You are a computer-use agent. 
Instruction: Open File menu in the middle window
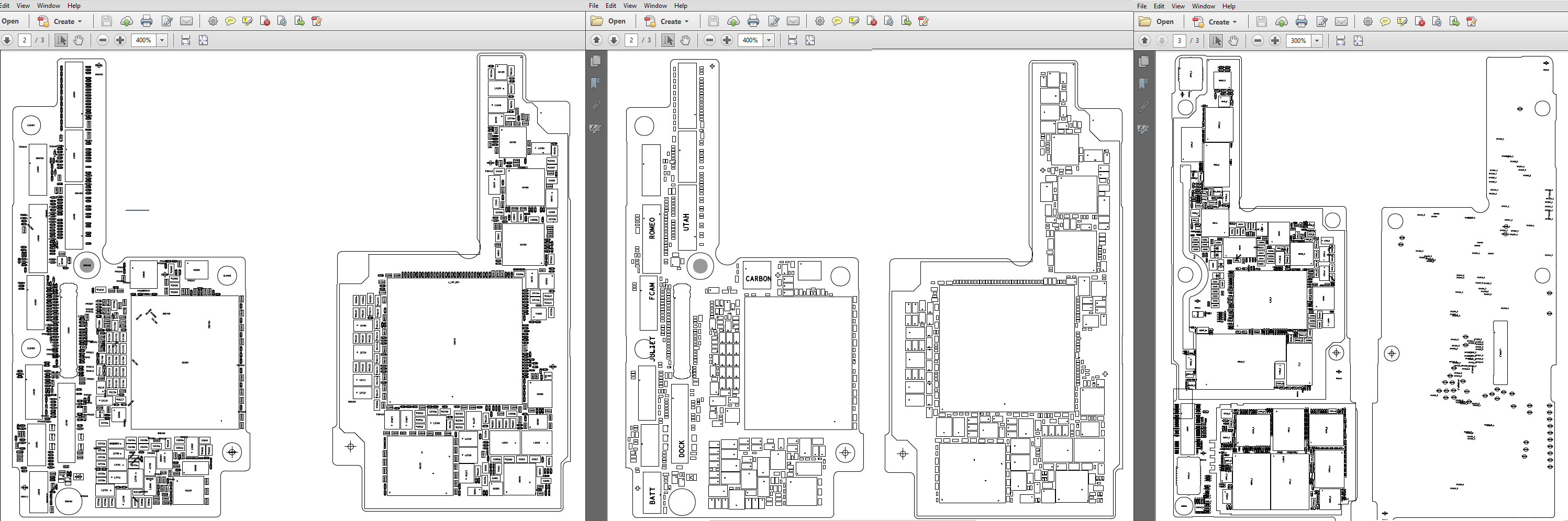(593, 5)
